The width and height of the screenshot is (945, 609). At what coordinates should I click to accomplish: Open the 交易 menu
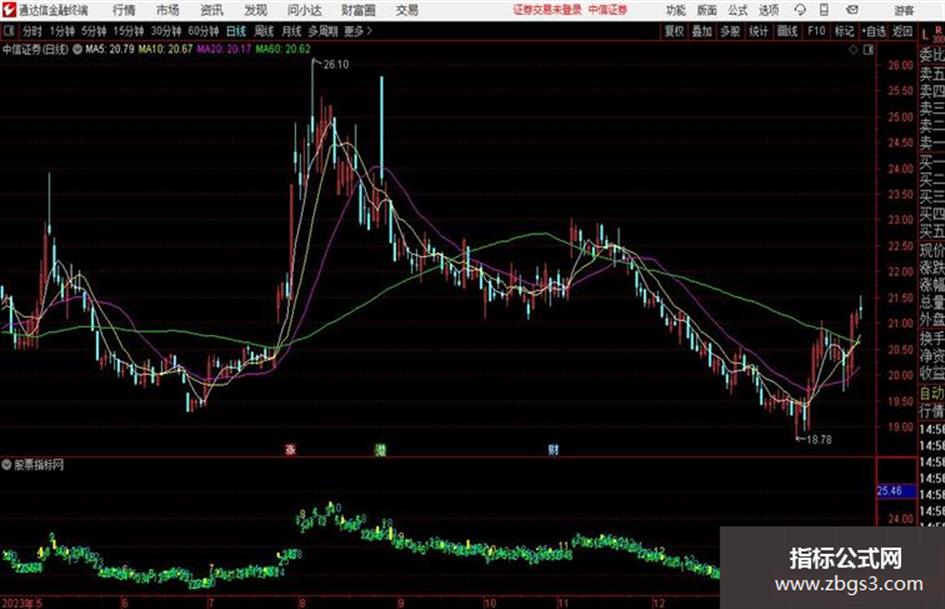[x=407, y=10]
